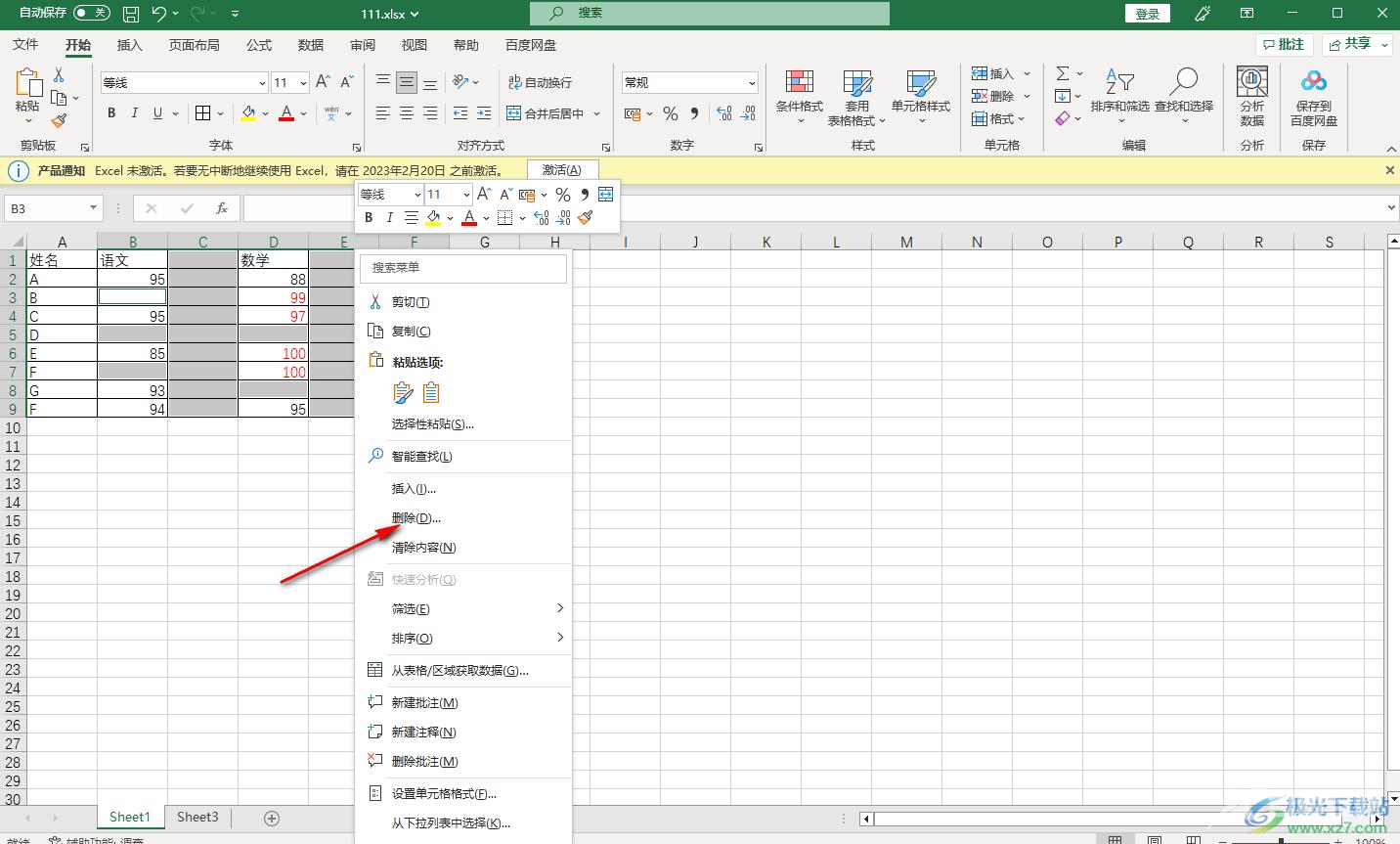Click the Comments (批注) button
This screenshot has height=844, width=1400.
coord(1285,44)
